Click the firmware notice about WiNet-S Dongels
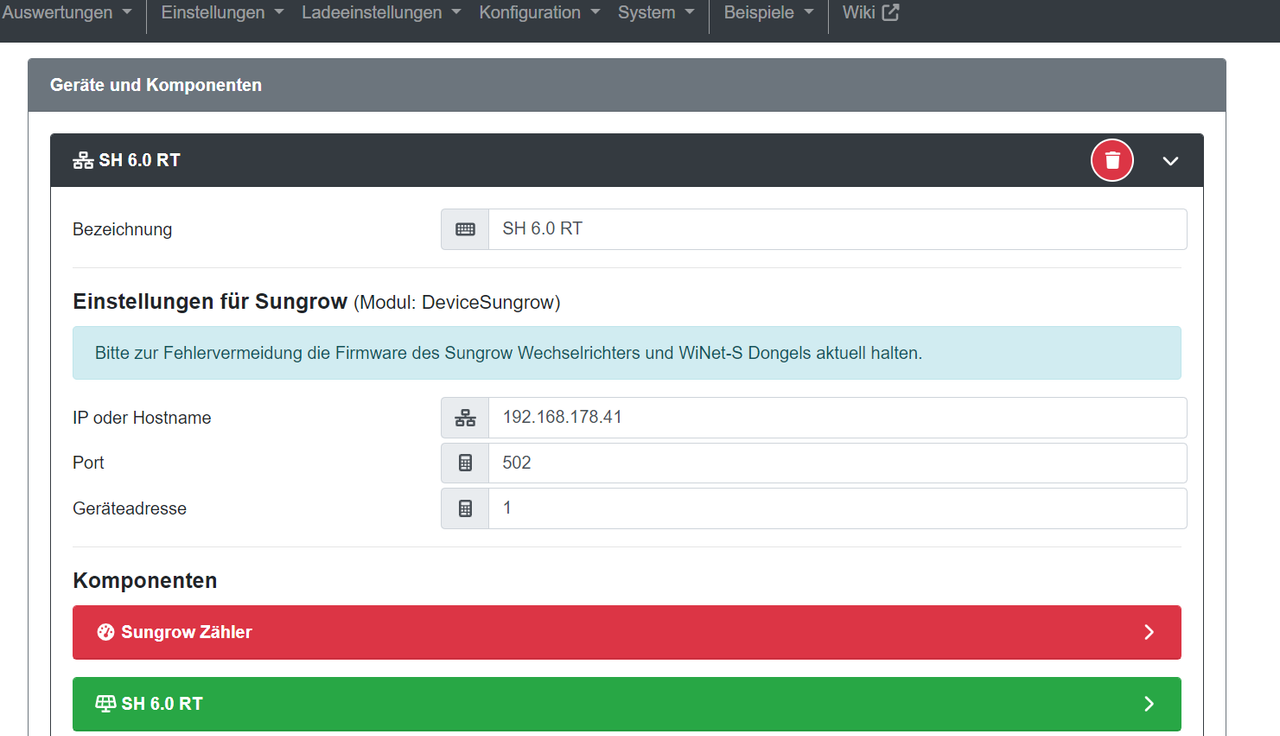1280x736 pixels. [627, 353]
